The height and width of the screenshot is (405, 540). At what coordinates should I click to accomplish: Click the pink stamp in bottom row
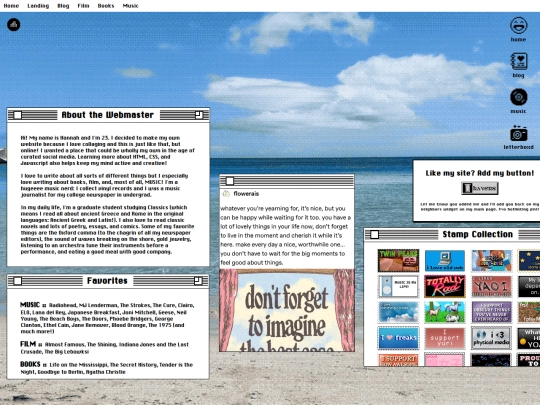point(445,360)
